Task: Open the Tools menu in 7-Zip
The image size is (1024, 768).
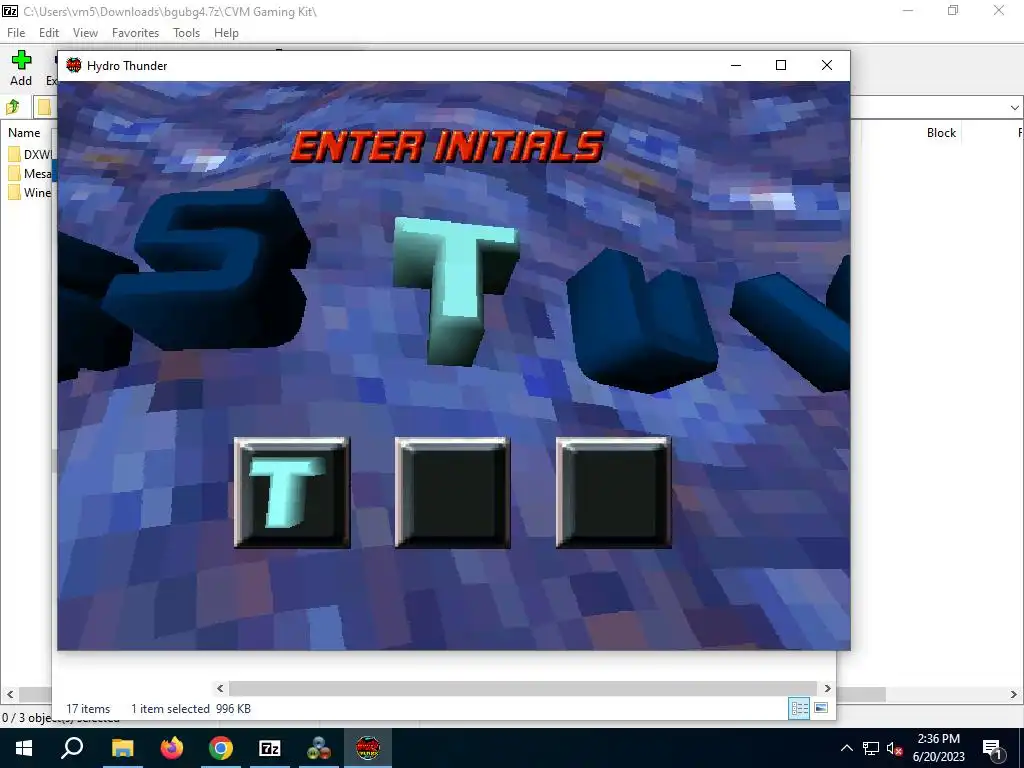Action: tap(186, 33)
